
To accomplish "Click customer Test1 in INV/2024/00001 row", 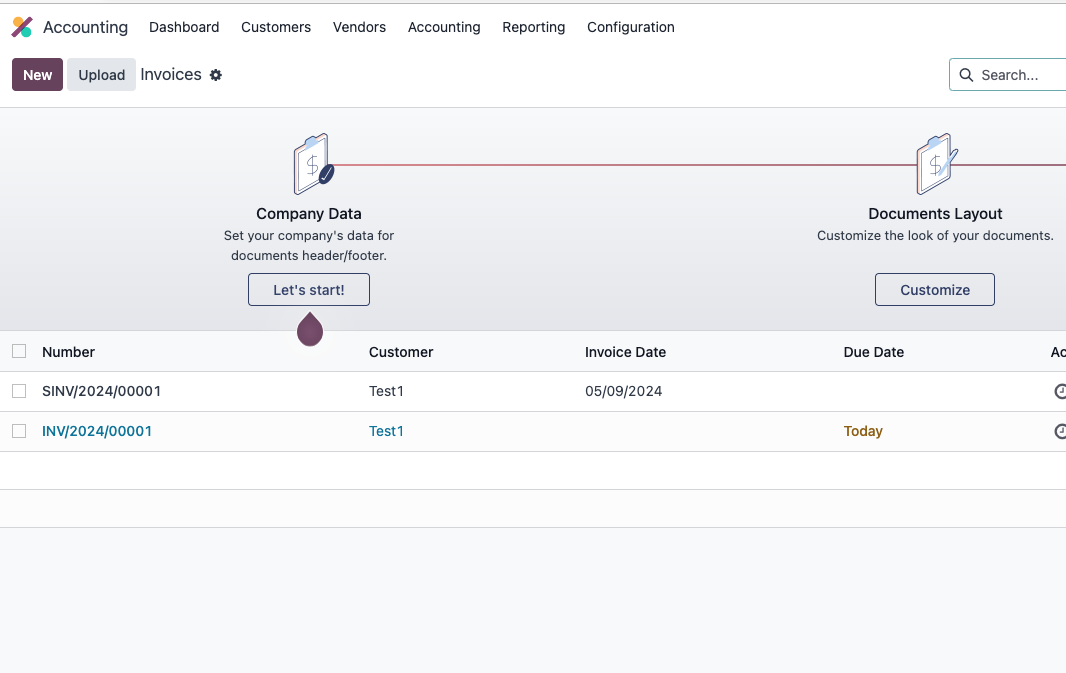I will coord(386,431).
